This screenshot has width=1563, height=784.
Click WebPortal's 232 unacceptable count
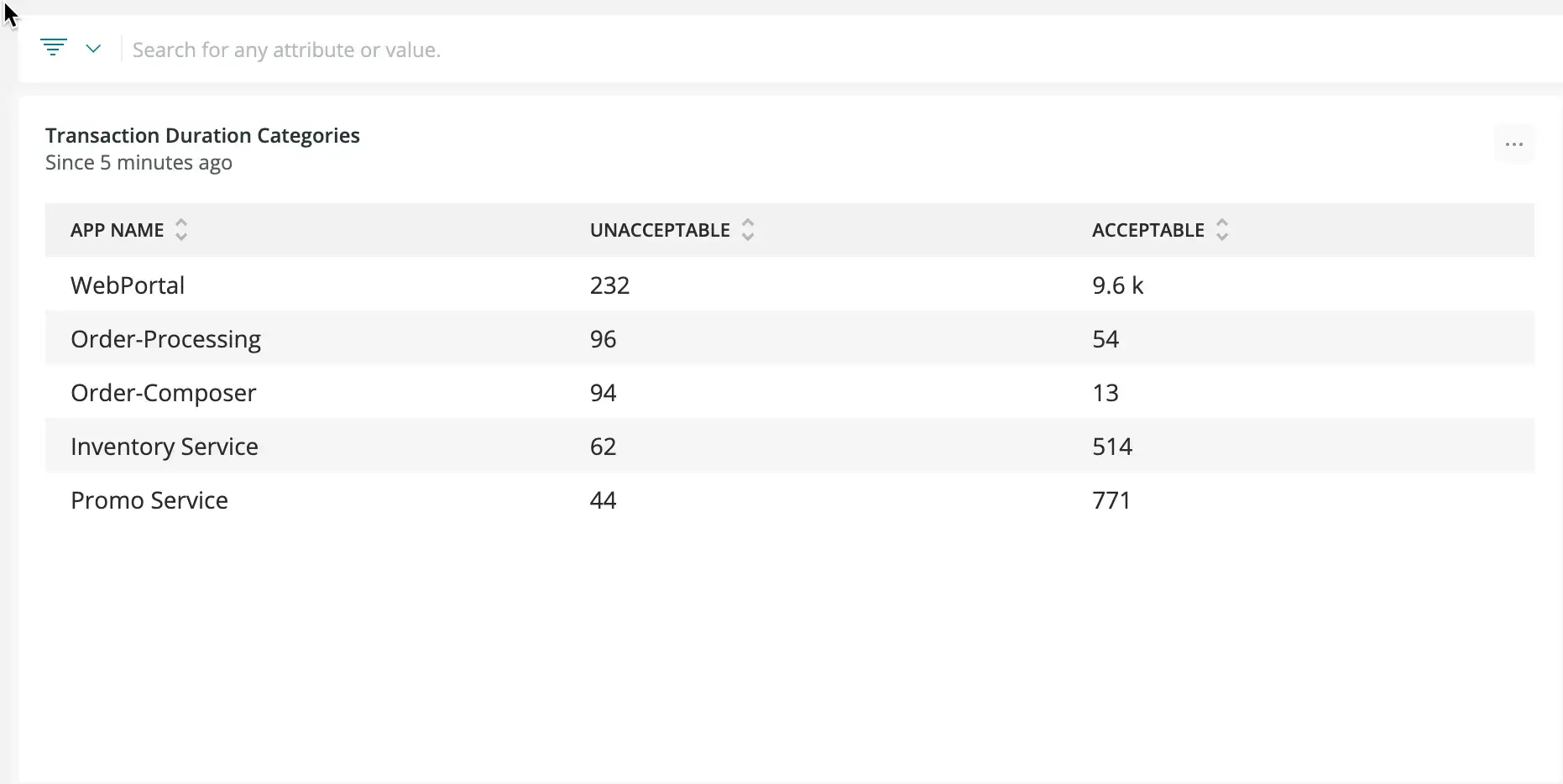coord(609,285)
